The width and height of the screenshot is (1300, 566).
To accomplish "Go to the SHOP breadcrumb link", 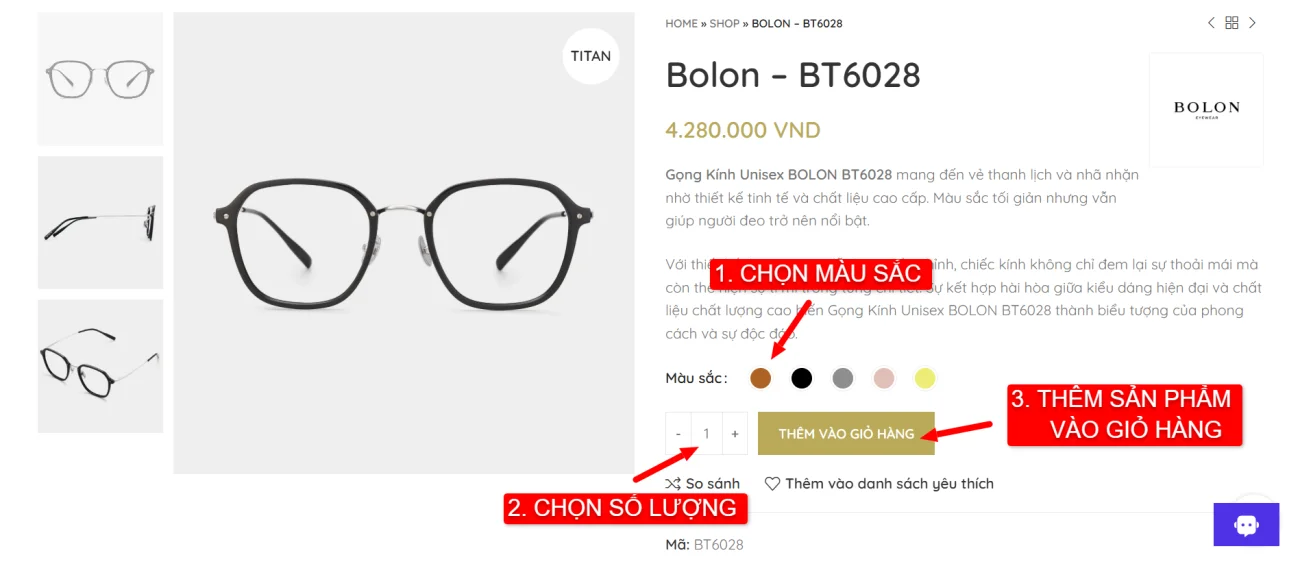I will click(725, 23).
